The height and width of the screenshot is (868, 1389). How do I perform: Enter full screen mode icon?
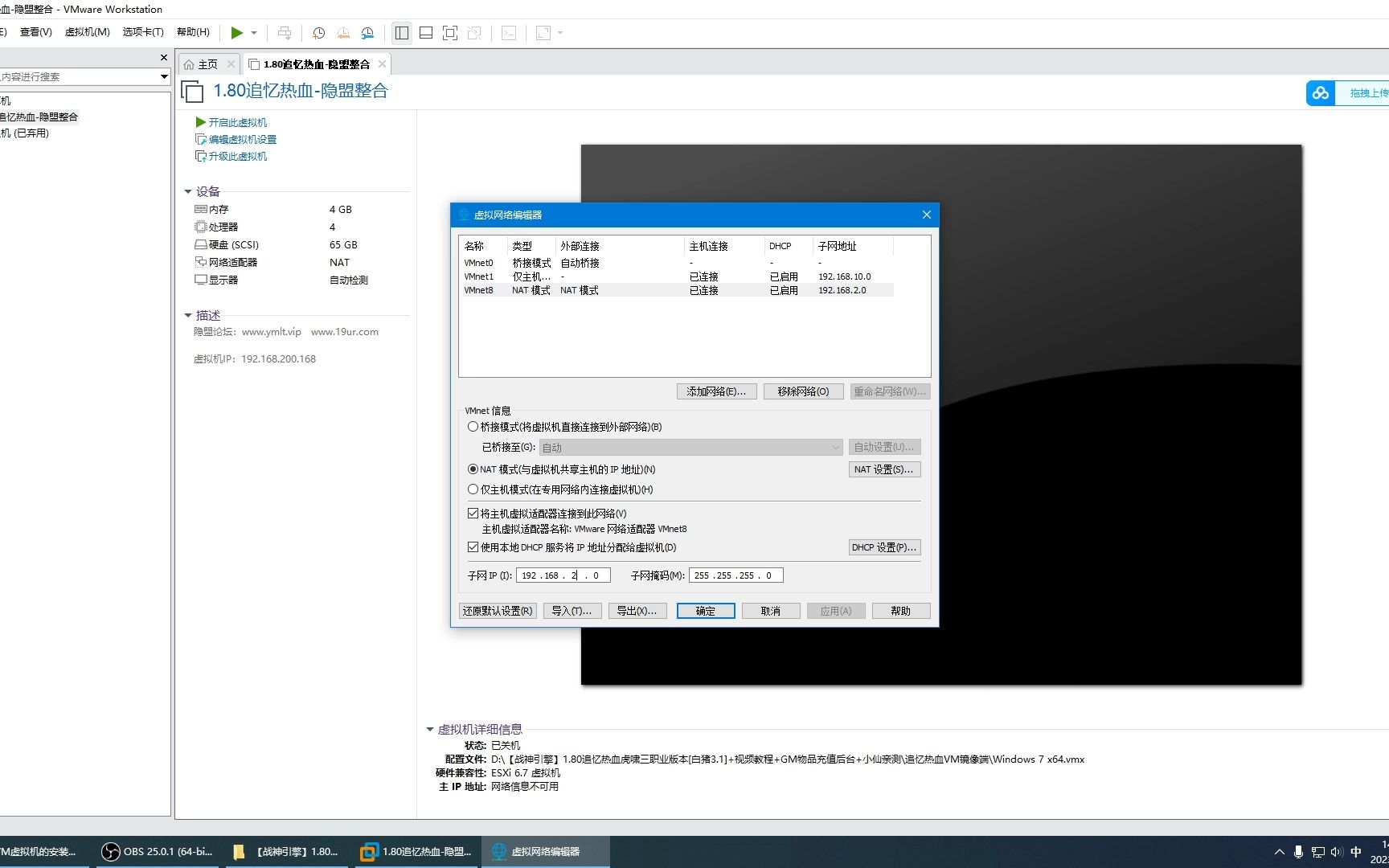[450, 33]
